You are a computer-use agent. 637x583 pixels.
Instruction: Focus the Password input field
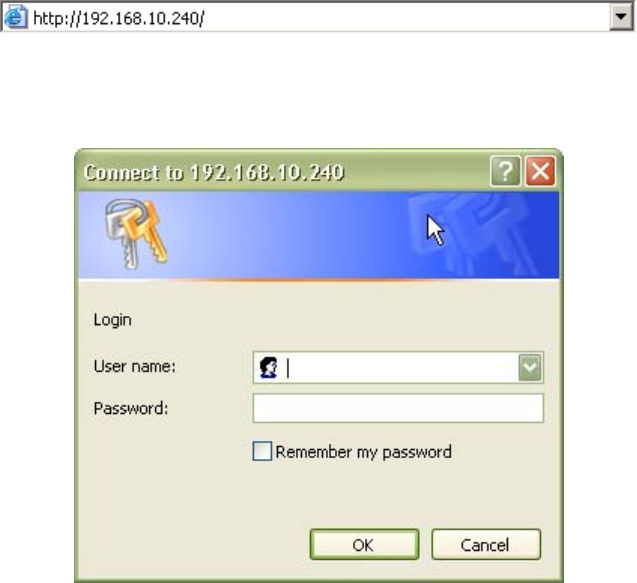coord(398,408)
